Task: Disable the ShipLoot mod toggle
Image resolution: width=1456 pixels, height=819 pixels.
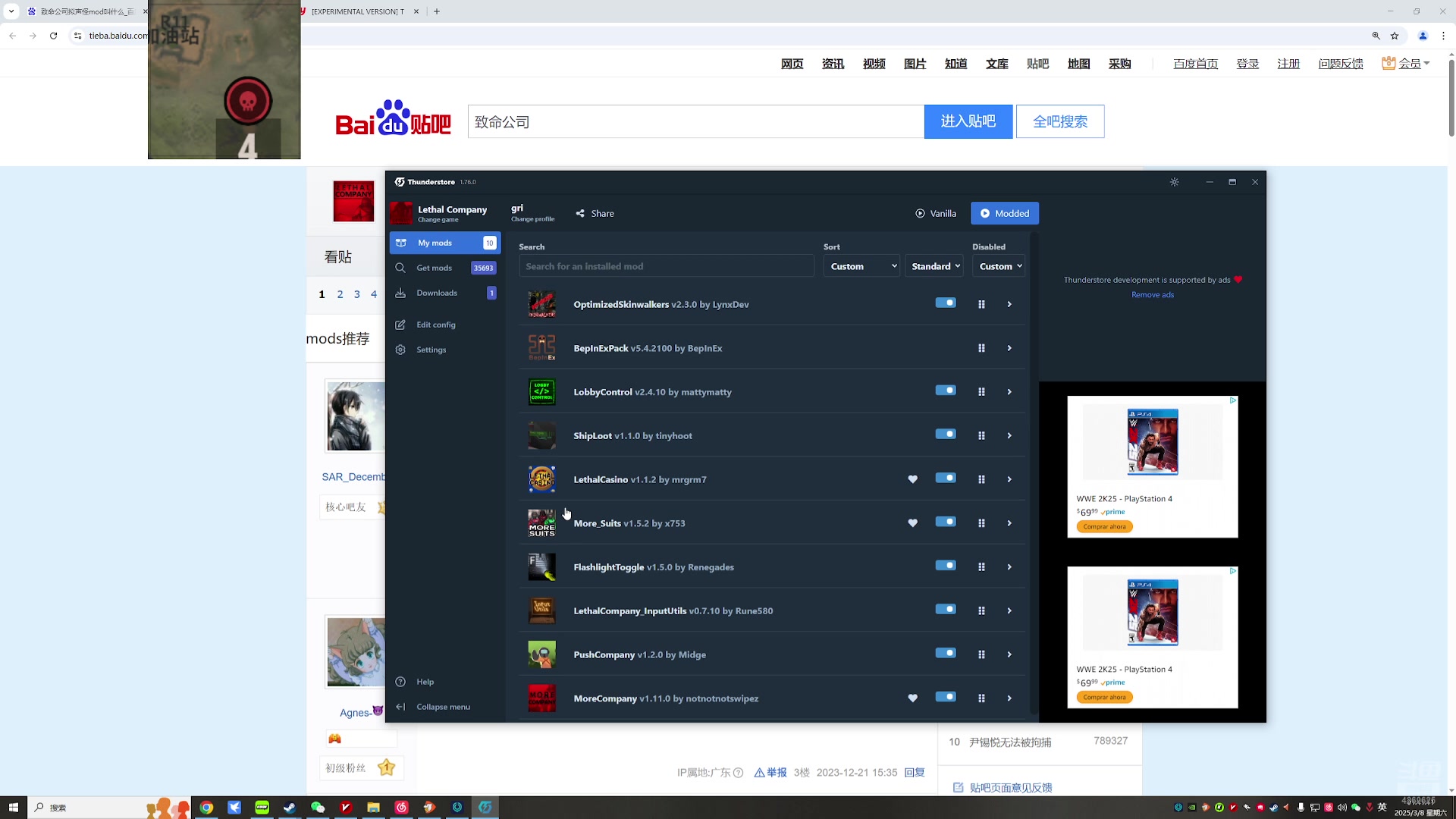Action: coord(945,434)
